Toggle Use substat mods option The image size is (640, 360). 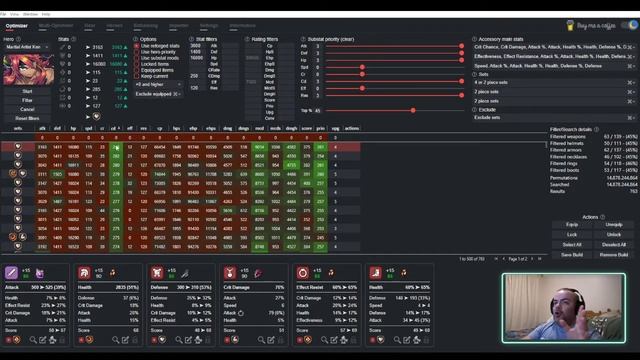(137, 58)
